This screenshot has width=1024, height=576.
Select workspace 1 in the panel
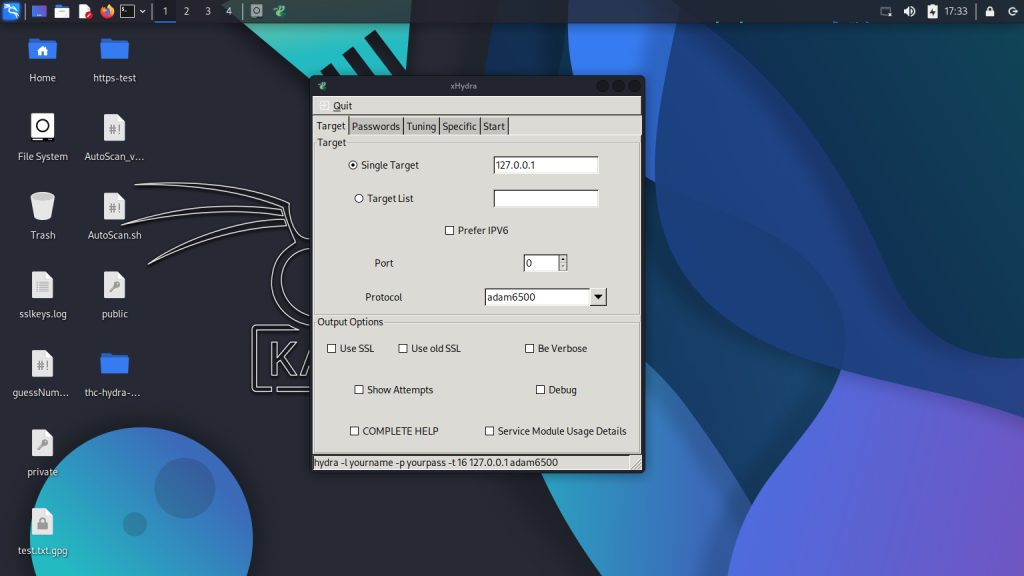coord(165,11)
